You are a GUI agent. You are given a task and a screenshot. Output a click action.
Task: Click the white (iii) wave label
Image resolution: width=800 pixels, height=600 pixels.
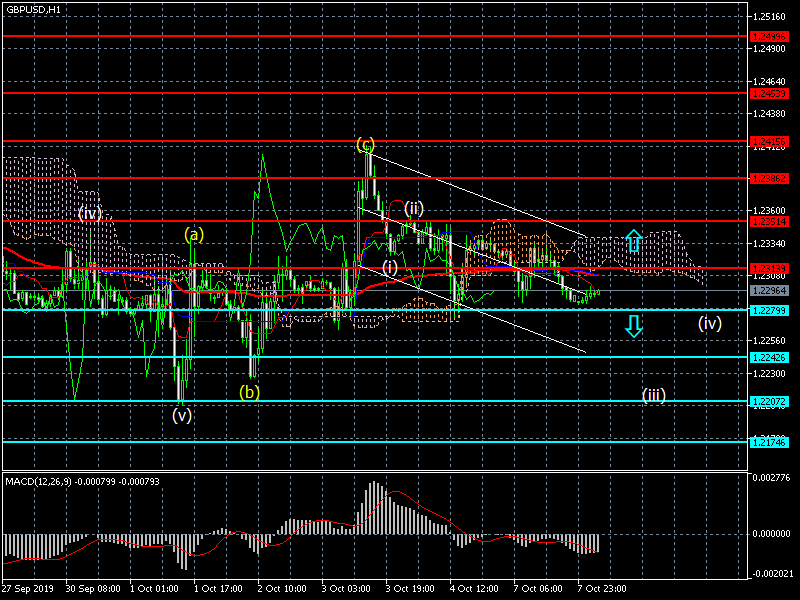[654, 395]
